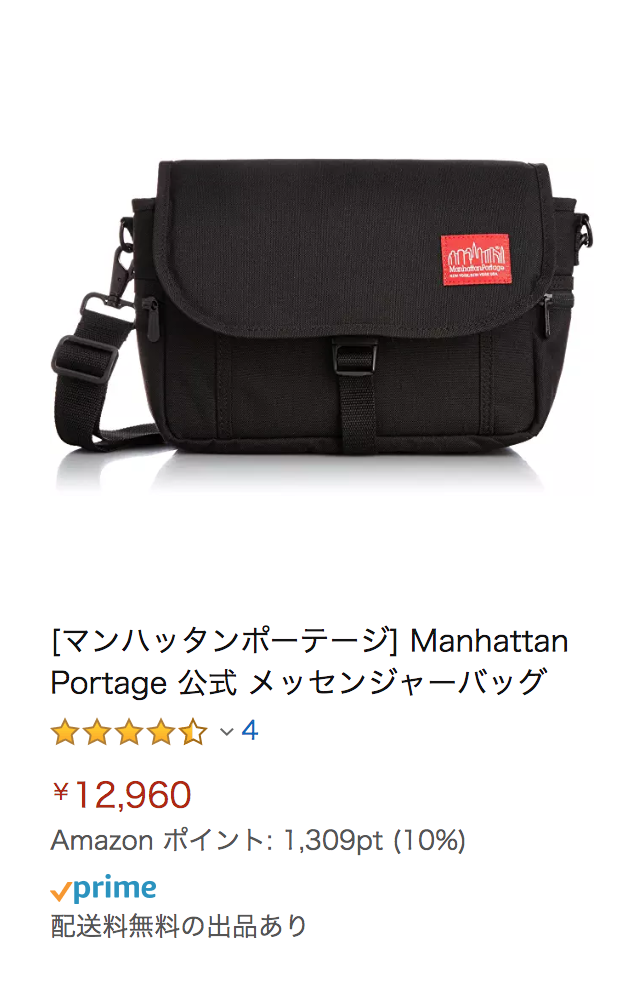This screenshot has height=1004, width=618.
Task: Click the front buckle on the bag
Action: pos(354,359)
